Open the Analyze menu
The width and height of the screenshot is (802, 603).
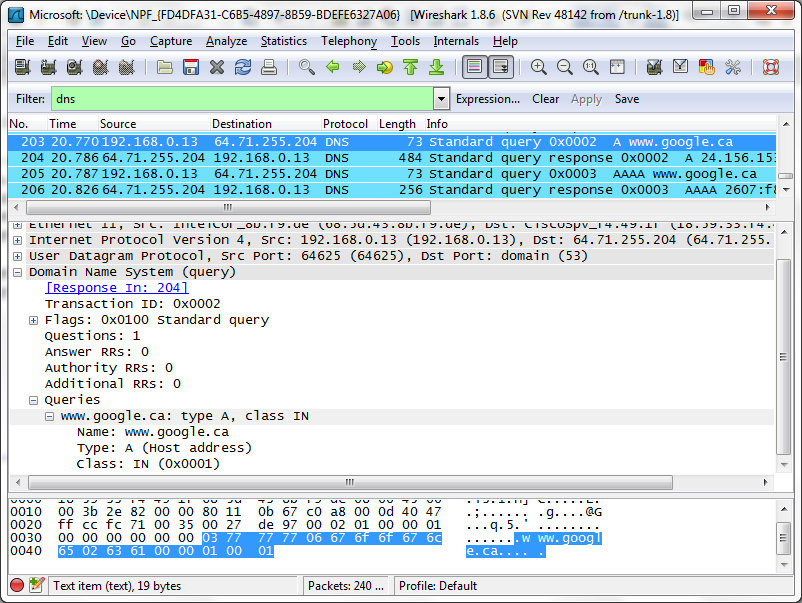click(x=226, y=41)
